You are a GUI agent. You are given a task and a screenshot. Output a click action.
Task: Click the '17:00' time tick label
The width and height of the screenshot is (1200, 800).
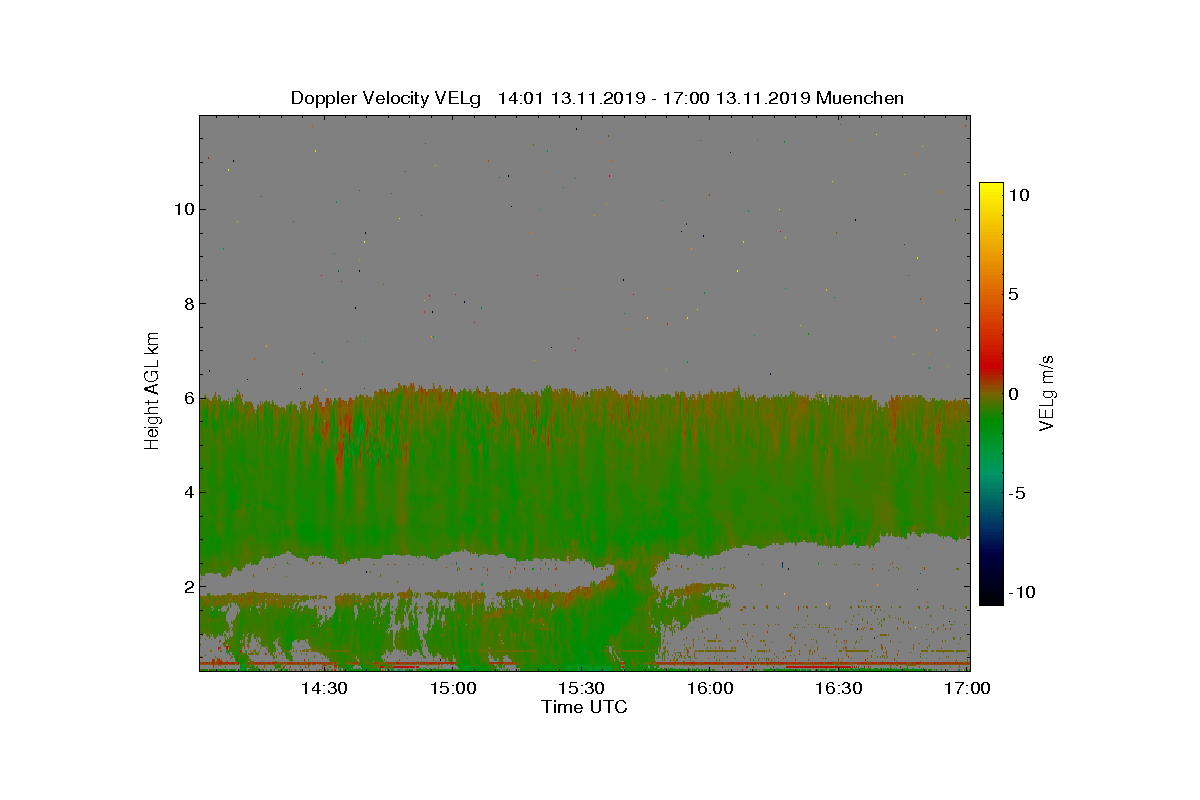point(966,688)
